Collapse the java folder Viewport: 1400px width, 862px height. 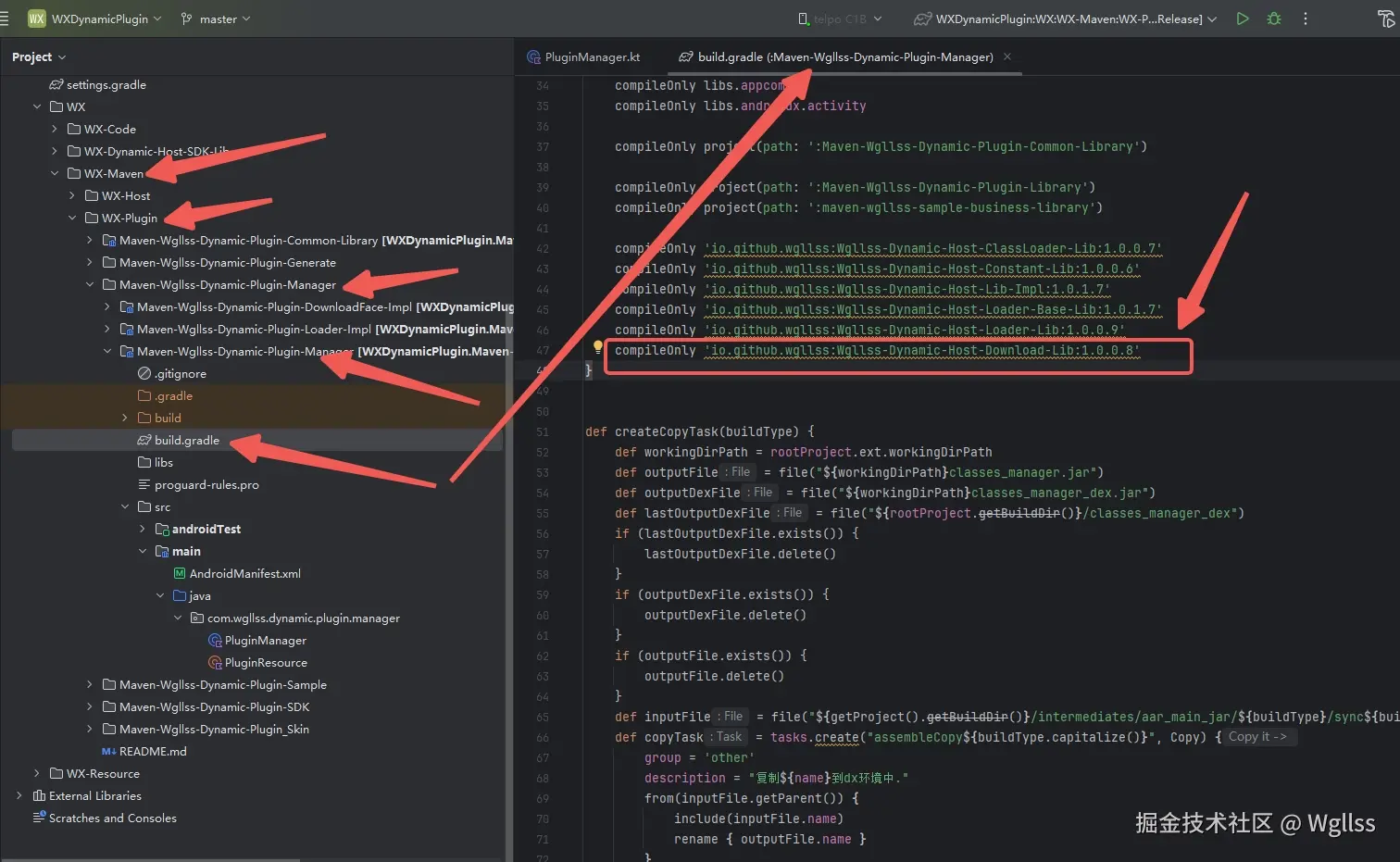[x=160, y=596]
